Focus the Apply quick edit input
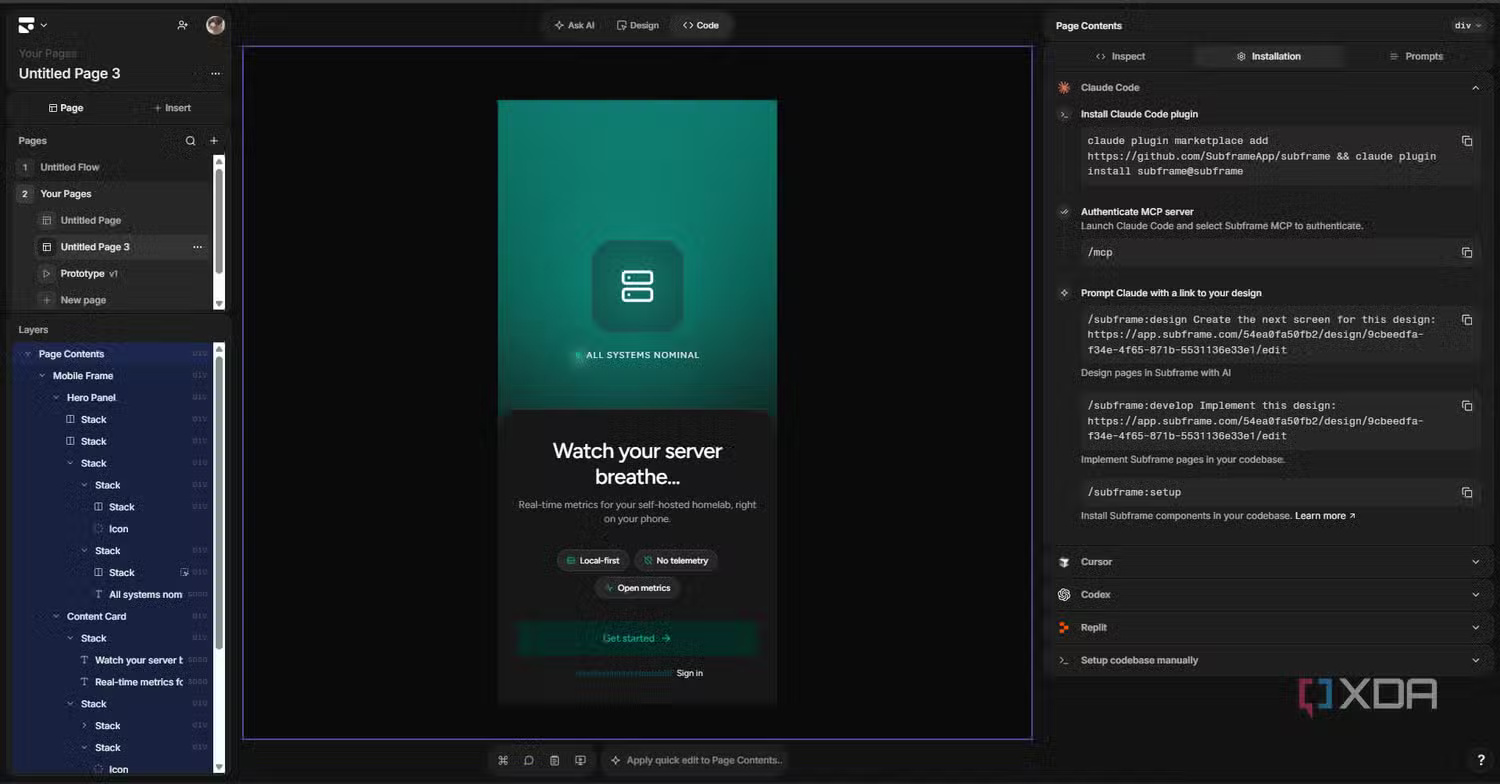1500x784 pixels. [x=696, y=760]
